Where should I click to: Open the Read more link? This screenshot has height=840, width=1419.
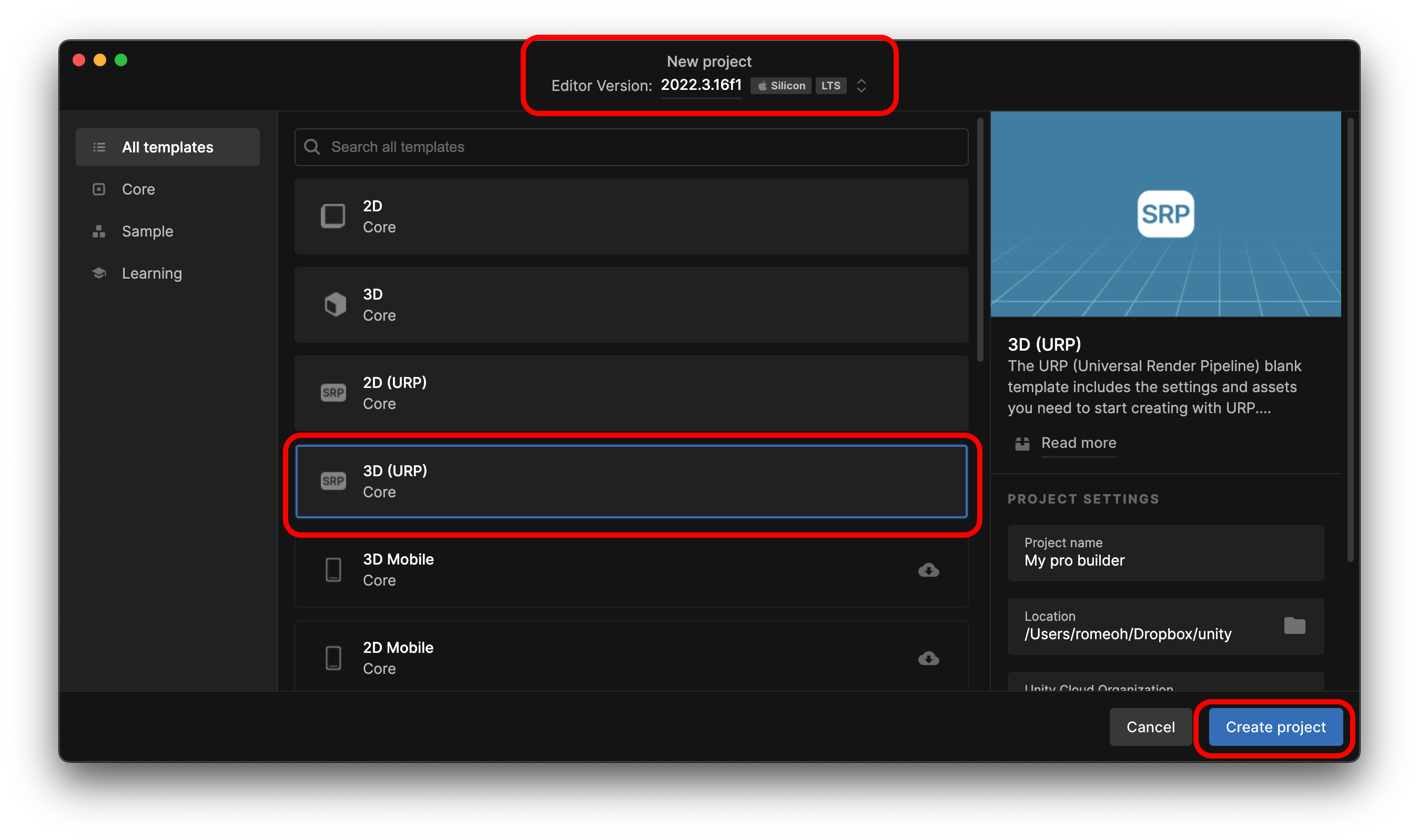coord(1078,443)
